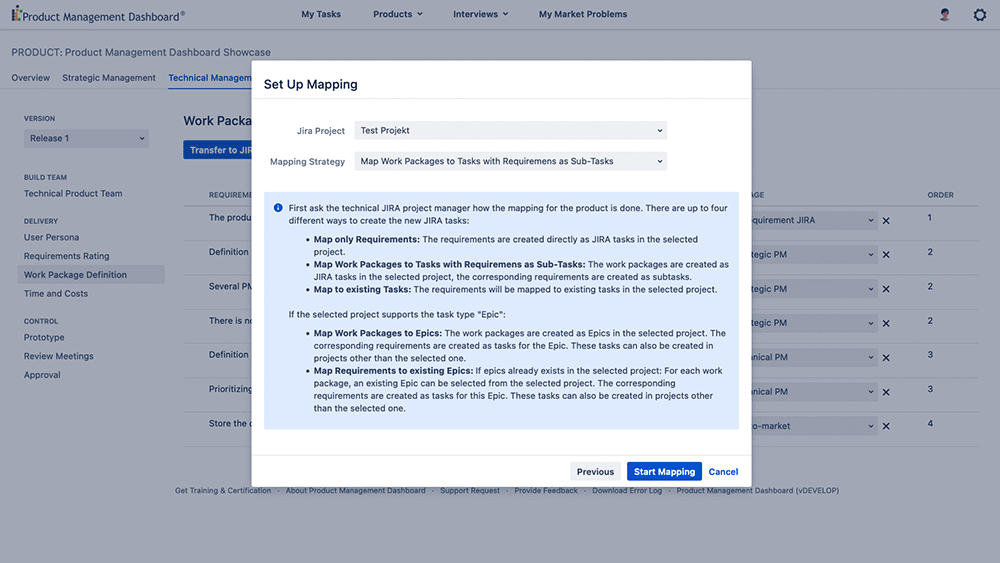The width and height of the screenshot is (1000, 563).
Task: Click Download Error Log footer link
Action: [626, 490]
